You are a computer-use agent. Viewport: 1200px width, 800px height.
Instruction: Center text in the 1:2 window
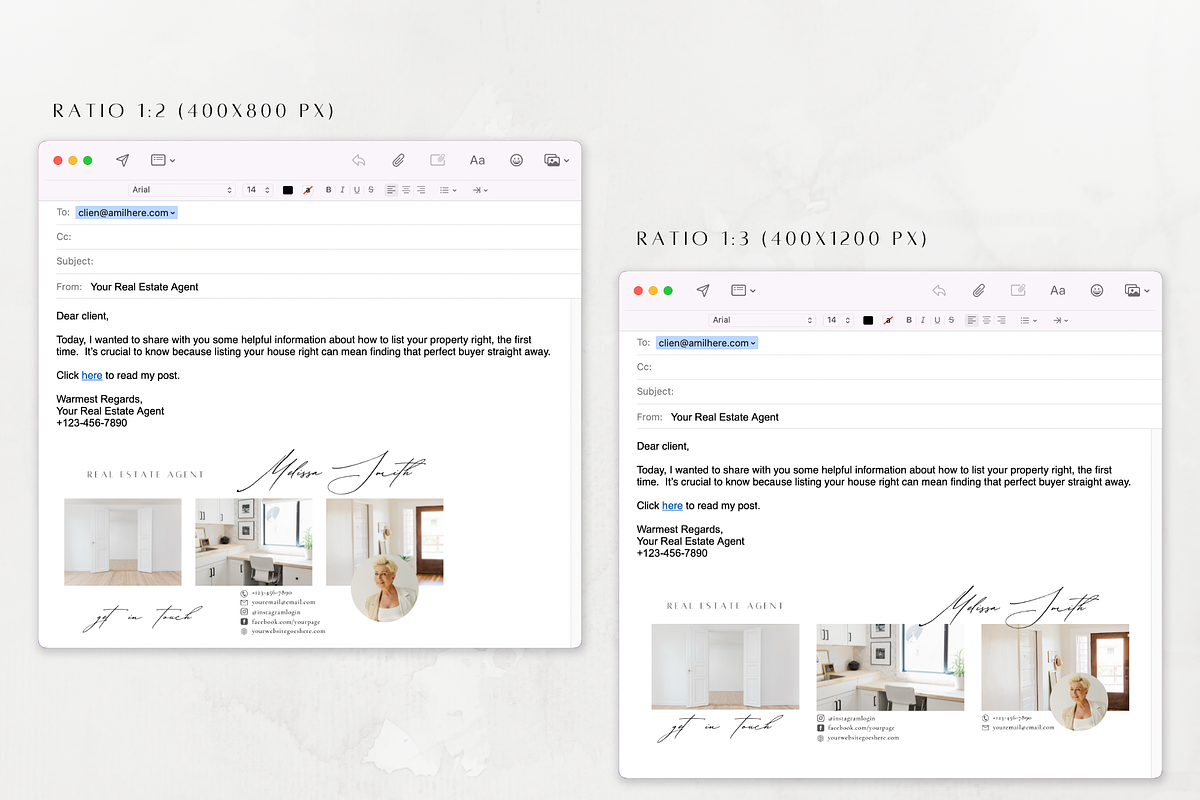(x=406, y=190)
